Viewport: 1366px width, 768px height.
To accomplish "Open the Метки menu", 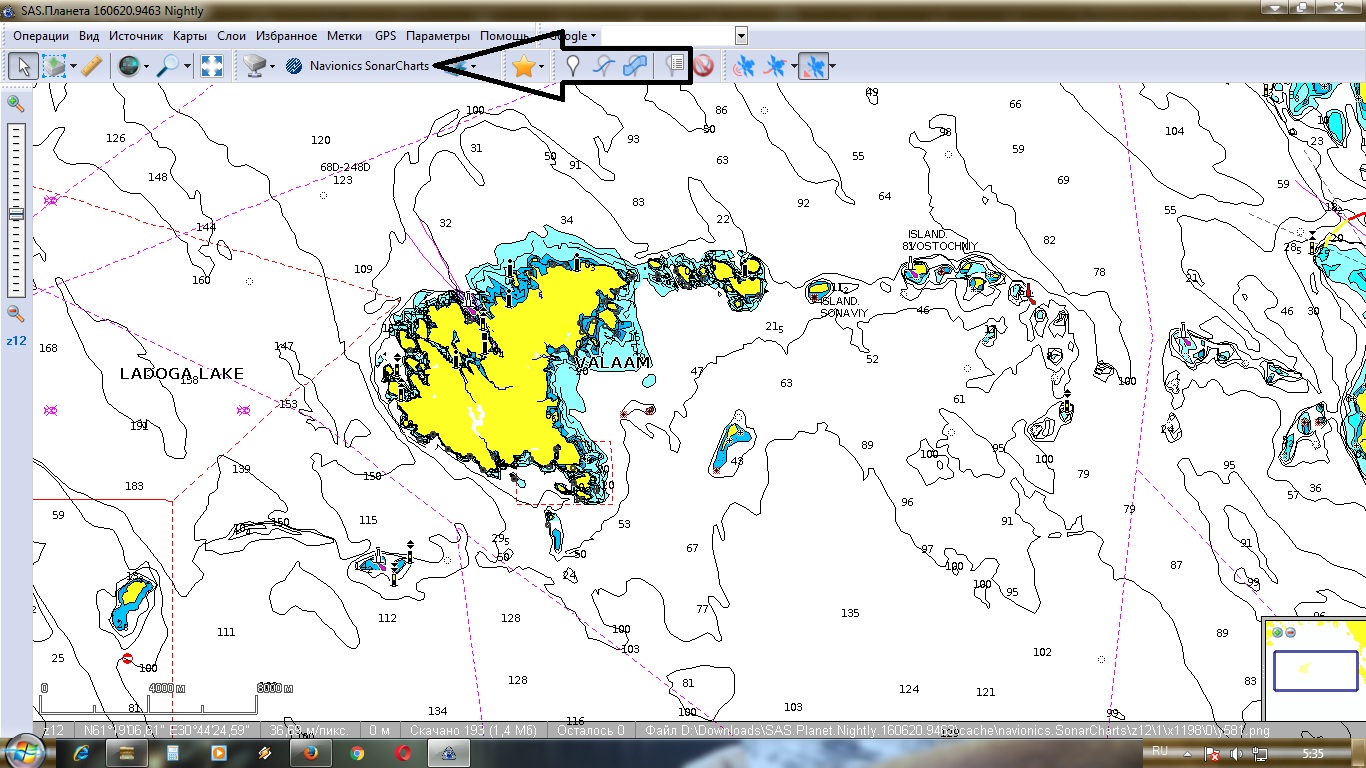I will 344,36.
